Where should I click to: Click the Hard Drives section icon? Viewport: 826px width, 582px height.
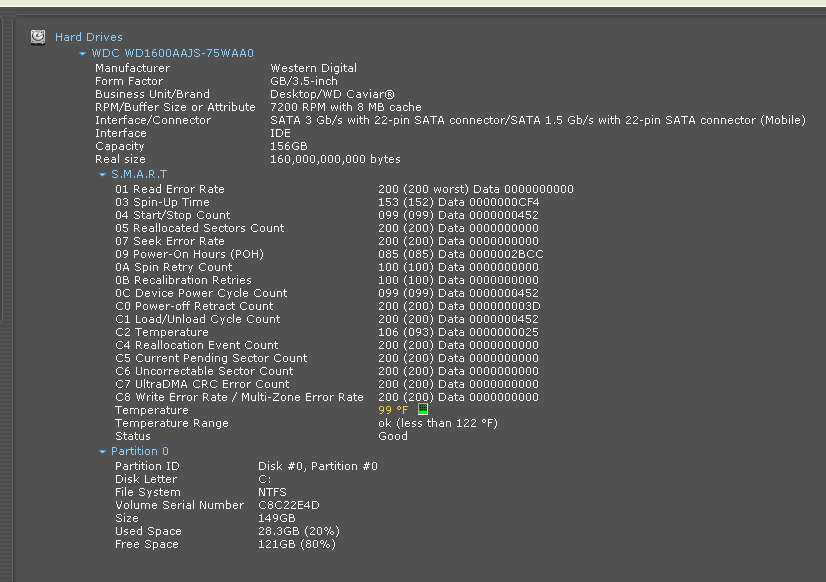click(38, 37)
